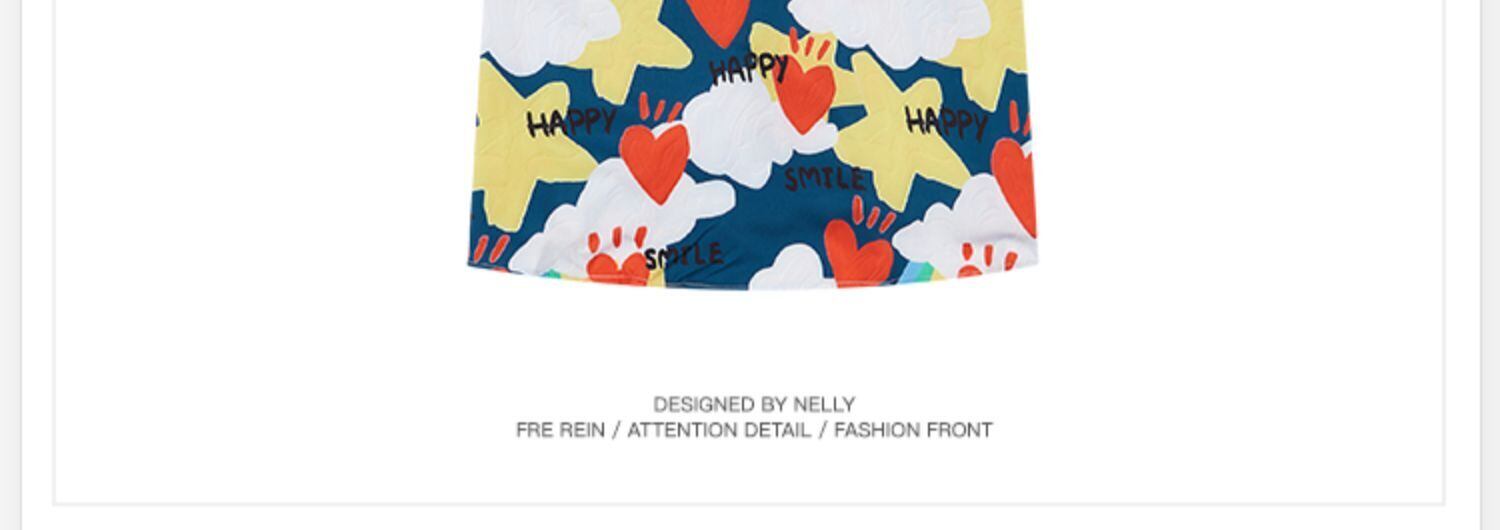Click HAPPY word on right yellow star
Image resolution: width=1500 pixels, height=530 pixels.
click(947, 122)
